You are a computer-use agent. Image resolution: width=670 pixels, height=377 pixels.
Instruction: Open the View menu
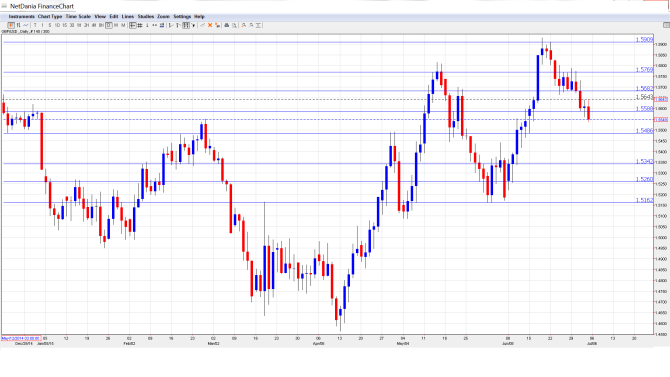click(x=100, y=17)
